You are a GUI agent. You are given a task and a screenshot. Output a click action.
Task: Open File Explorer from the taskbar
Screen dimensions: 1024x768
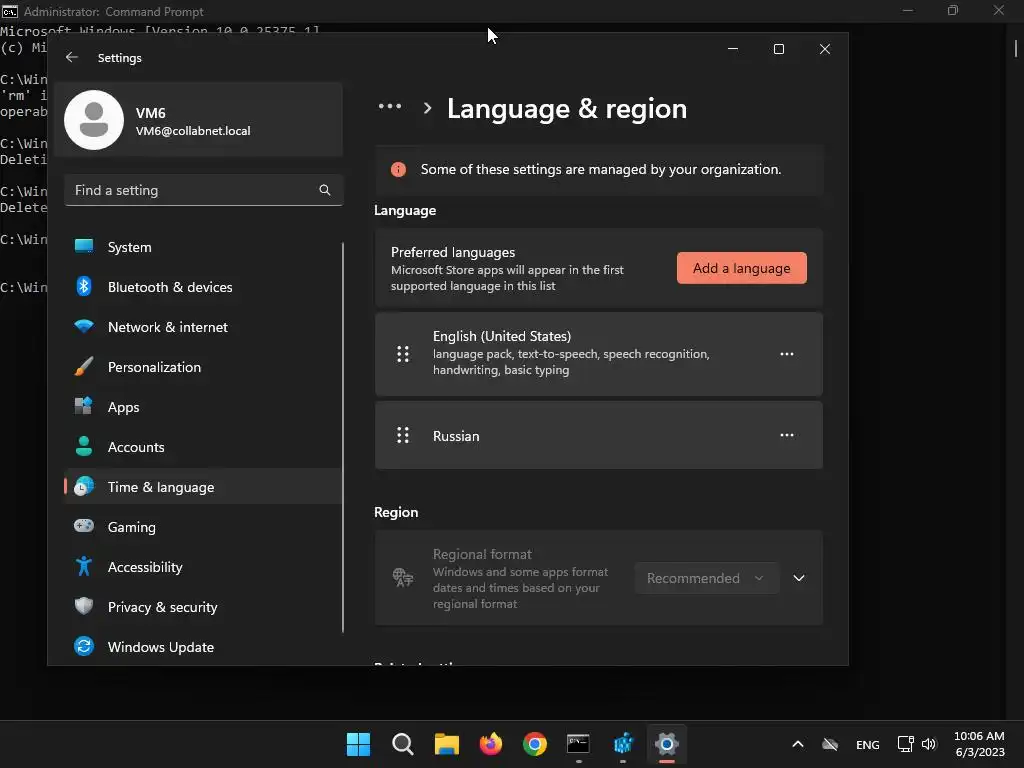click(447, 744)
